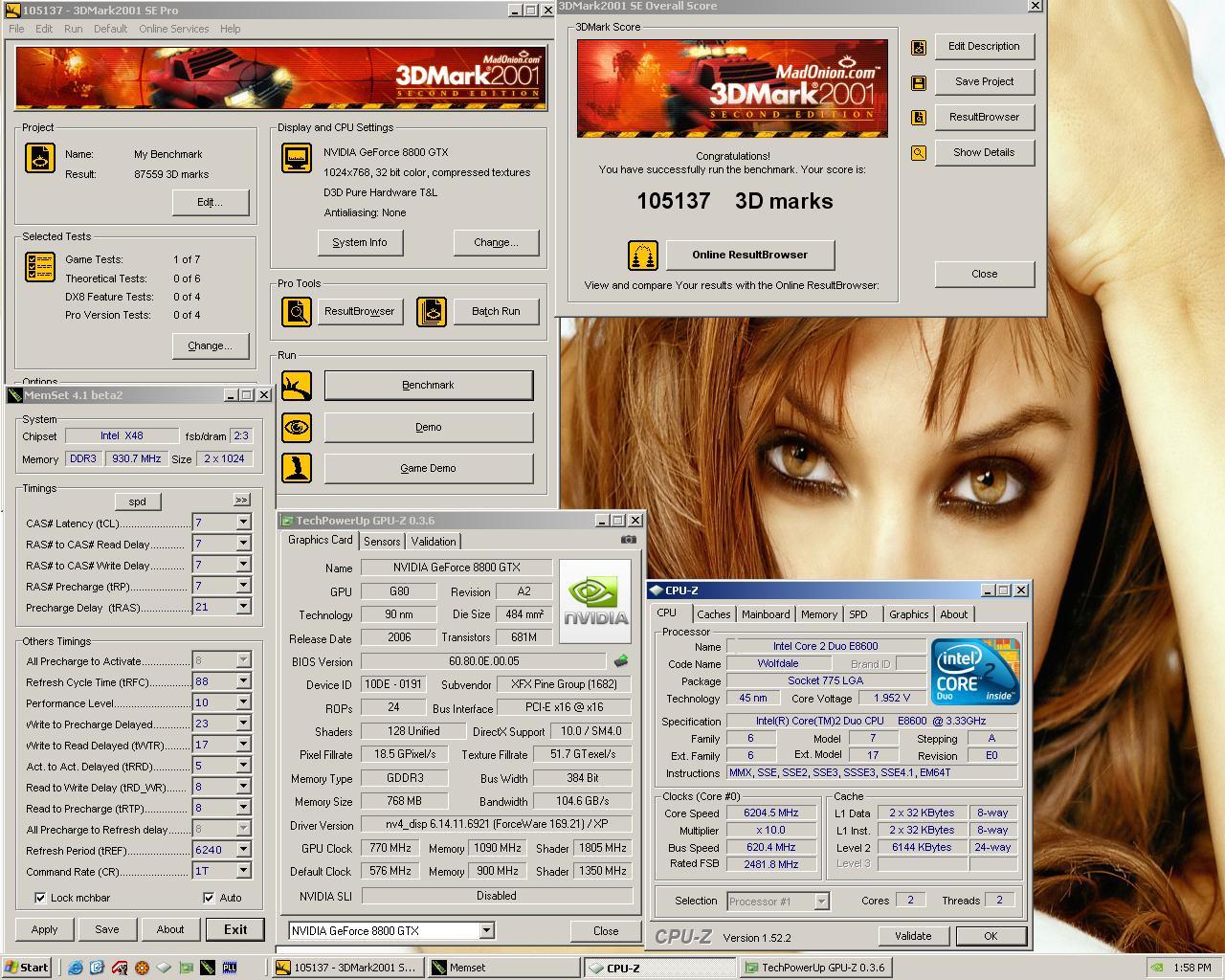Open the Online Services menu
This screenshot has height=980, width=1225.
click(173, 29)
